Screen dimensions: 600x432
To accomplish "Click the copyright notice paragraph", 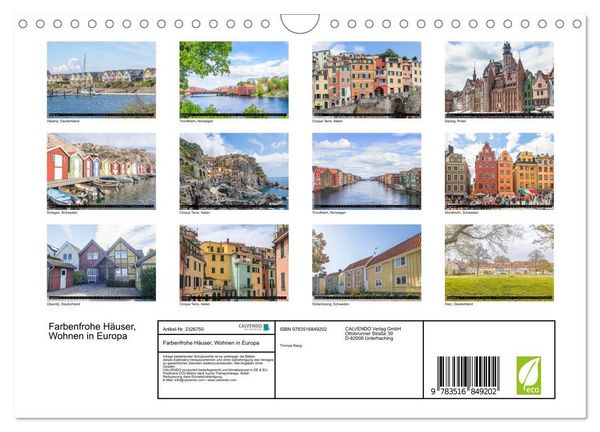I will pyautogui.click(x=218, y=368).
